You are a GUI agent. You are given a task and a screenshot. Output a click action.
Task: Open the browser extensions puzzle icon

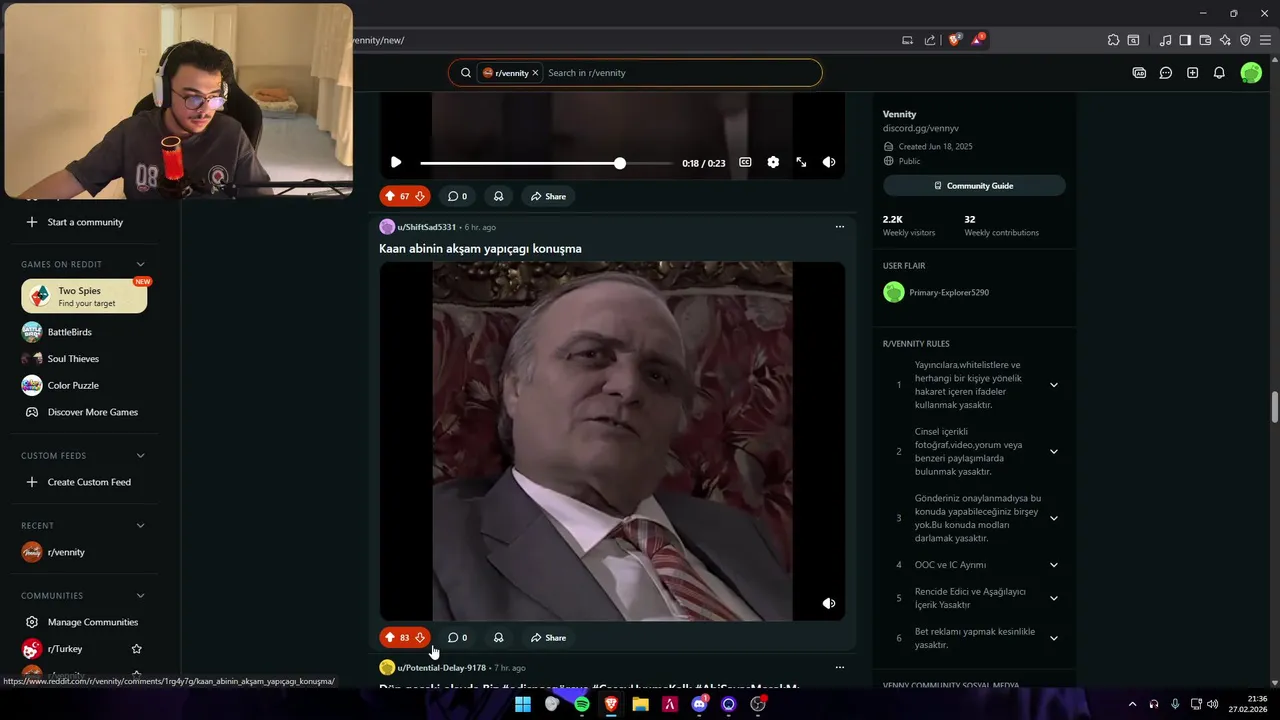(1113, 40)
